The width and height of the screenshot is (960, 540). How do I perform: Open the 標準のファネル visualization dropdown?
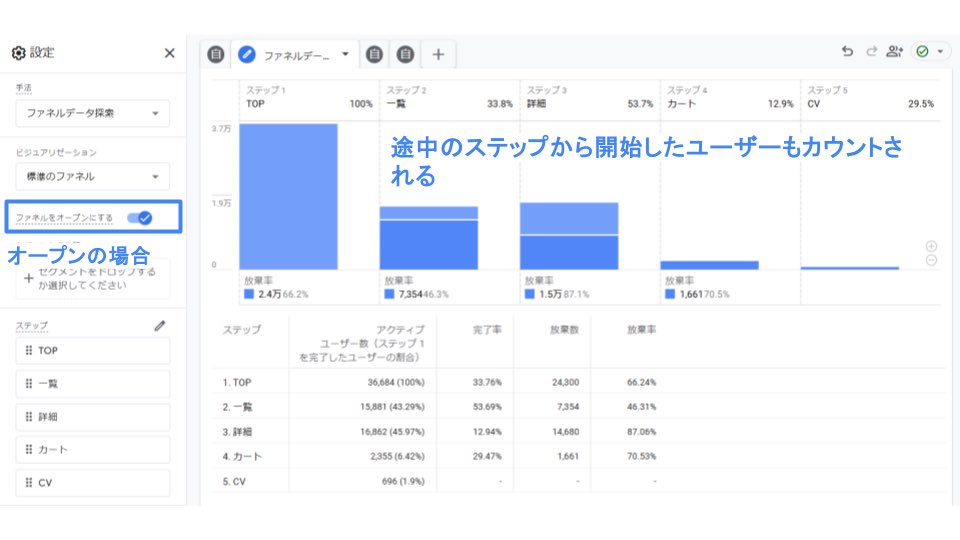(x=92, y=176)
